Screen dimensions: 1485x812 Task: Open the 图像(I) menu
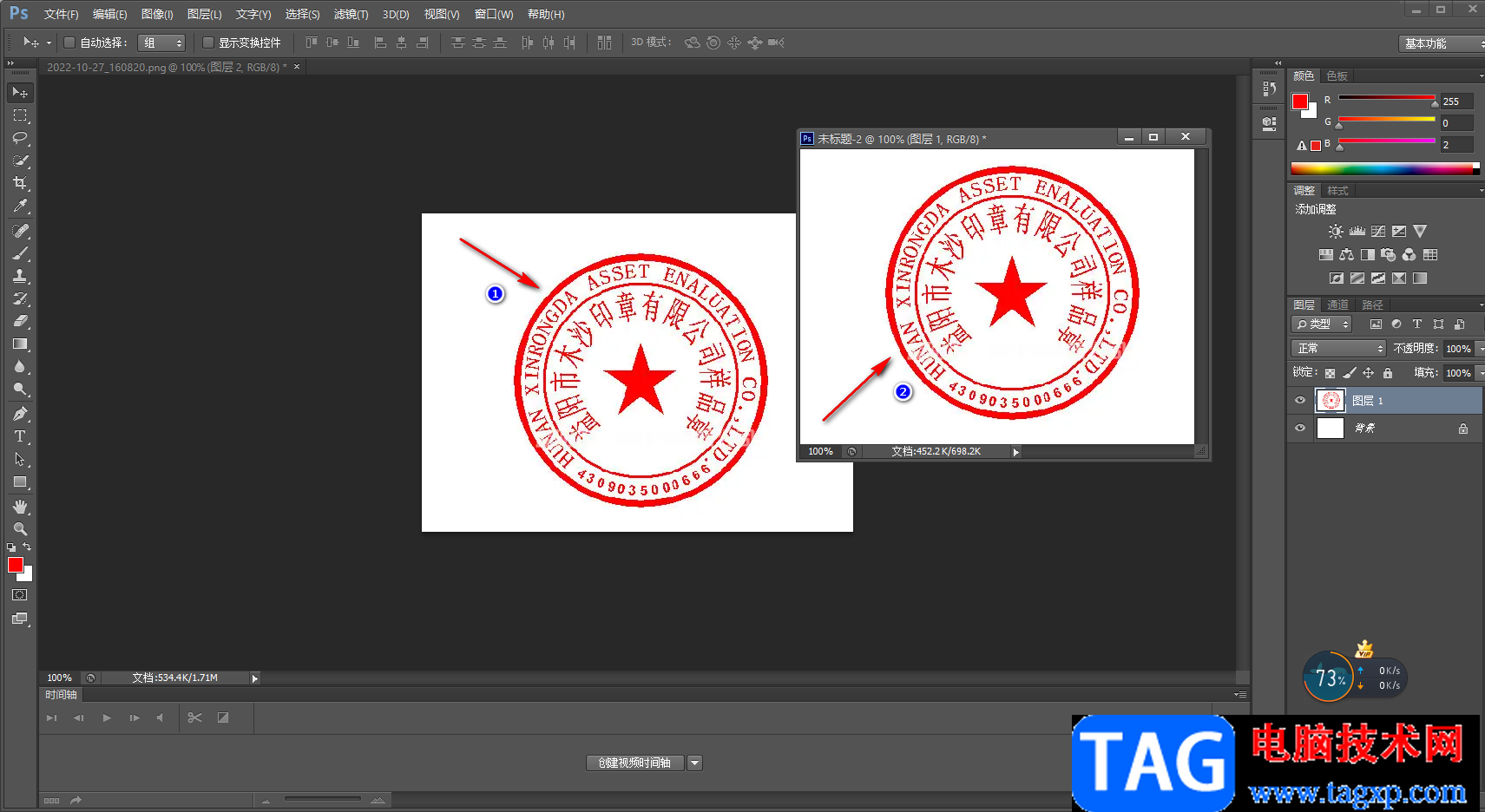click(157, 15)
